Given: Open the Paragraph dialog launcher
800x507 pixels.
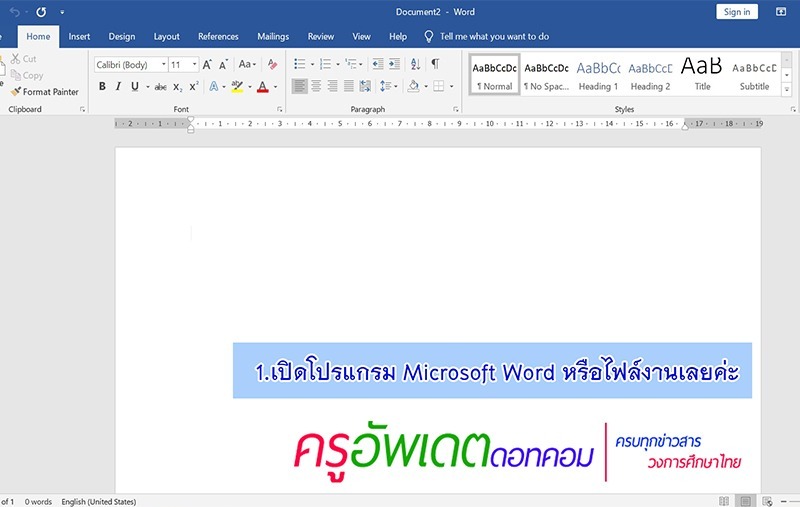Looking at the screenshot, I should (x=456, y=109).
